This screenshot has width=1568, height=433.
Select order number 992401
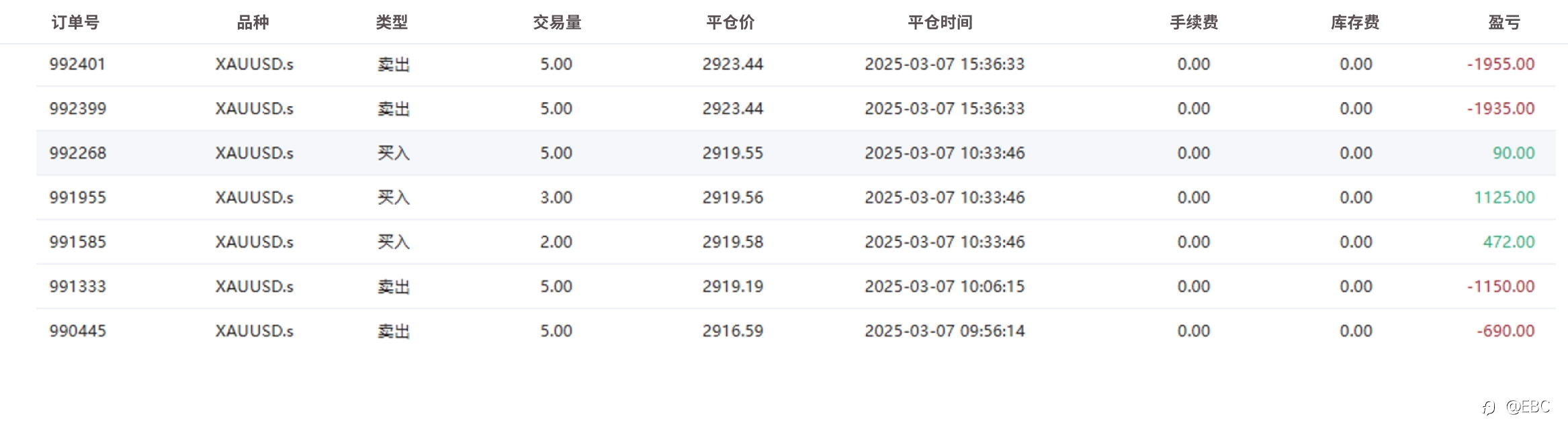(x=77, y=64)
